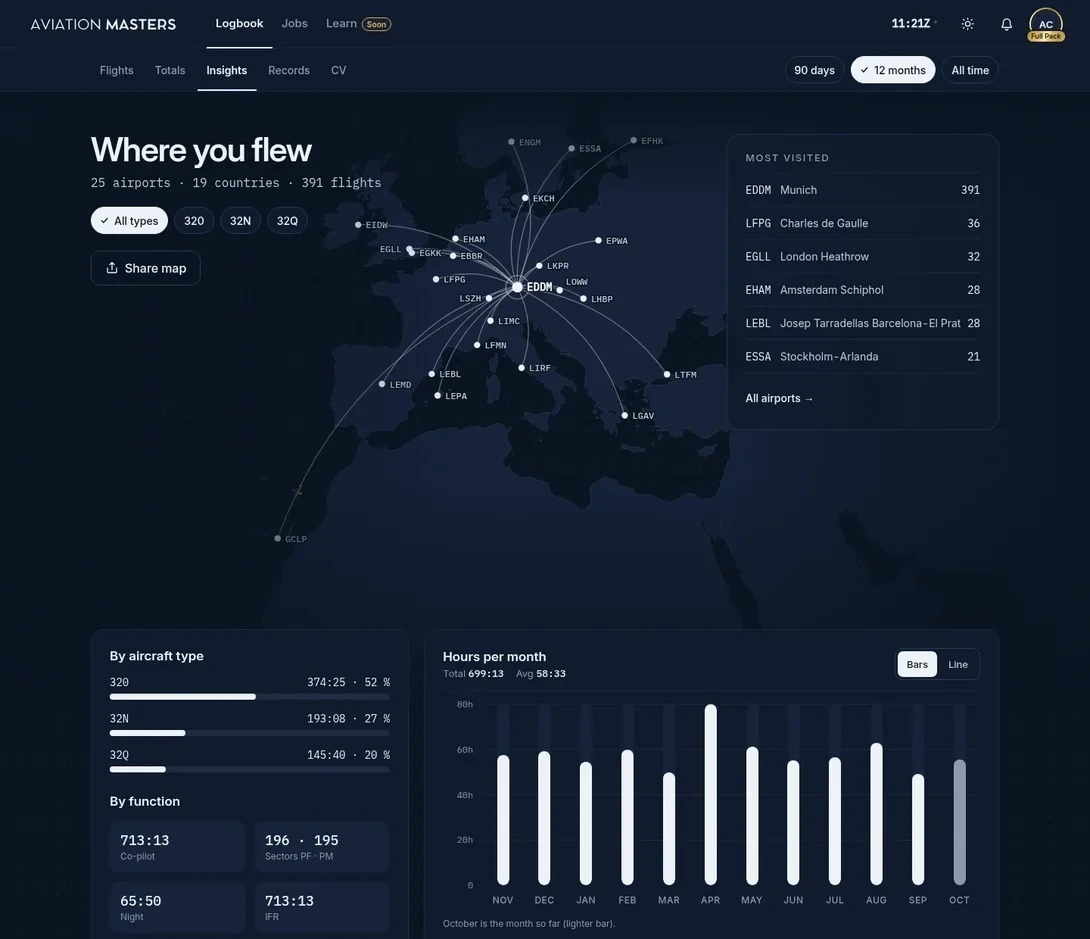
Task: Click the LTFM airport marker
Action: (667, 375)
